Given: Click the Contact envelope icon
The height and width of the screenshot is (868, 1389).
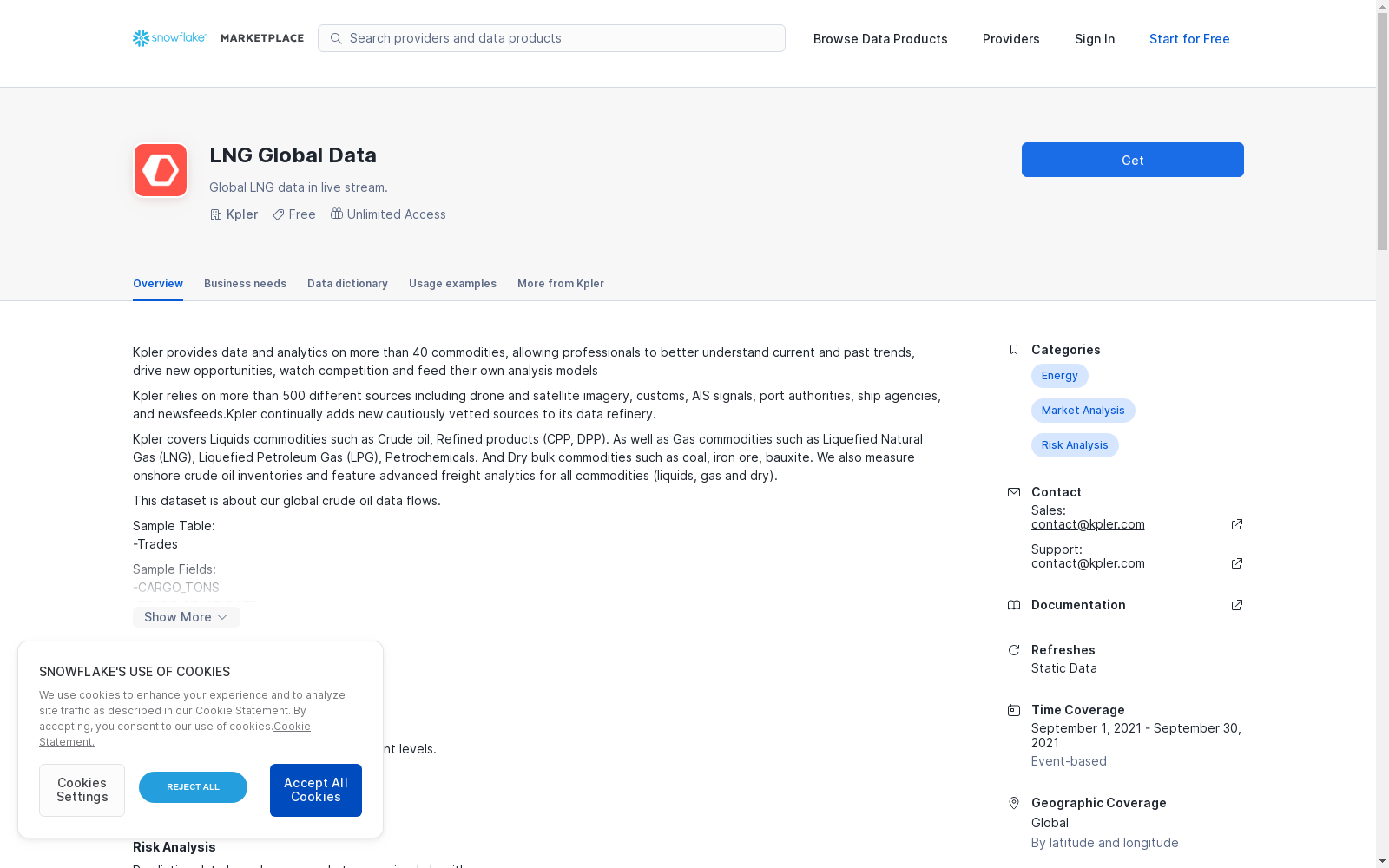Looking at the screenshot, I should [x=1013, y=492].
